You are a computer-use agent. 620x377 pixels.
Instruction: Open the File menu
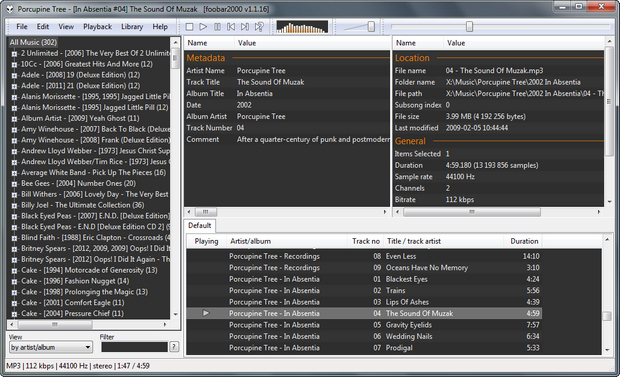pyautogui.click(x=22, y=27)
